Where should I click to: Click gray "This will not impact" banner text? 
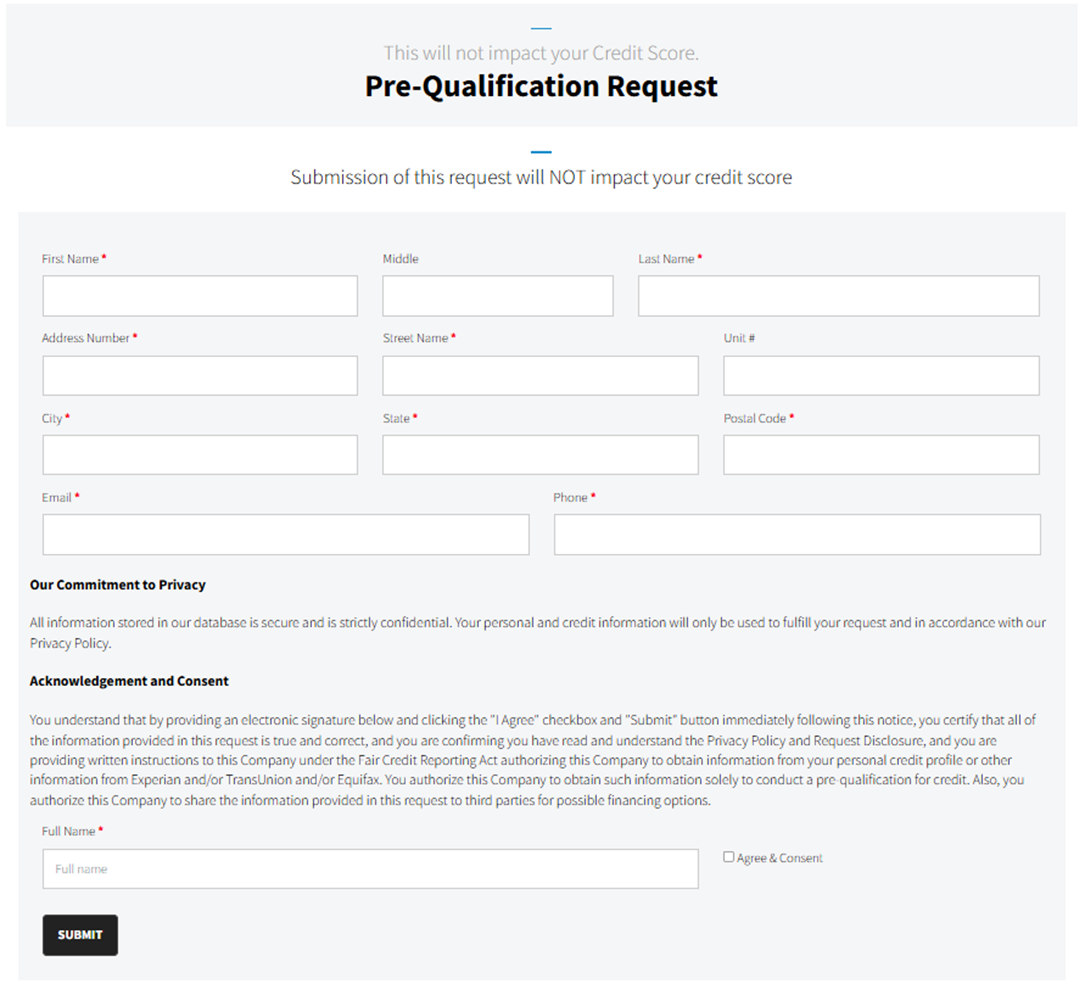pos(541,53)
